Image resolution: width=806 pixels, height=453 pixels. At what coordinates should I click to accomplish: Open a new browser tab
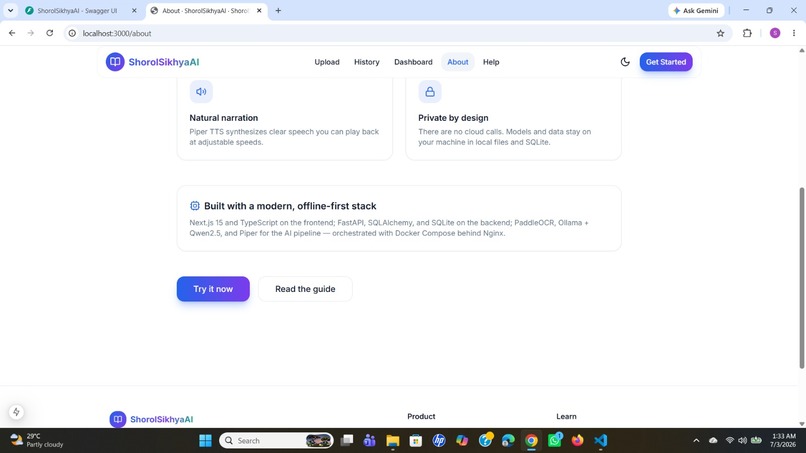tap(278, 10)
